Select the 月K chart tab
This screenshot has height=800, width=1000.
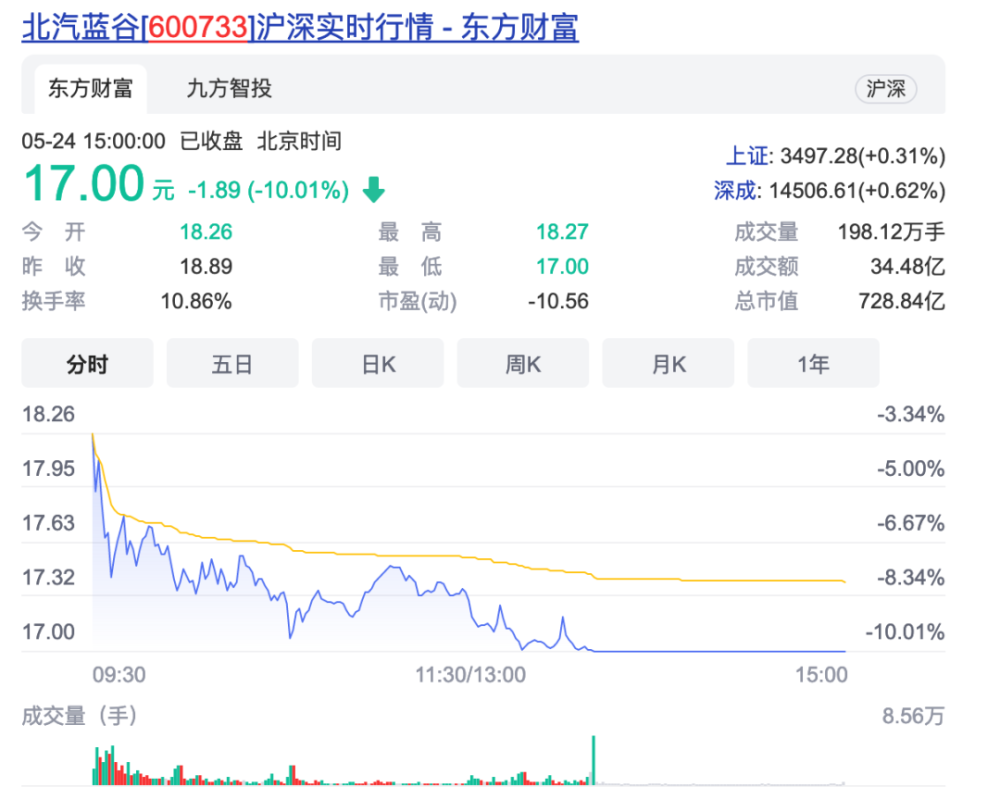[668, 364]
